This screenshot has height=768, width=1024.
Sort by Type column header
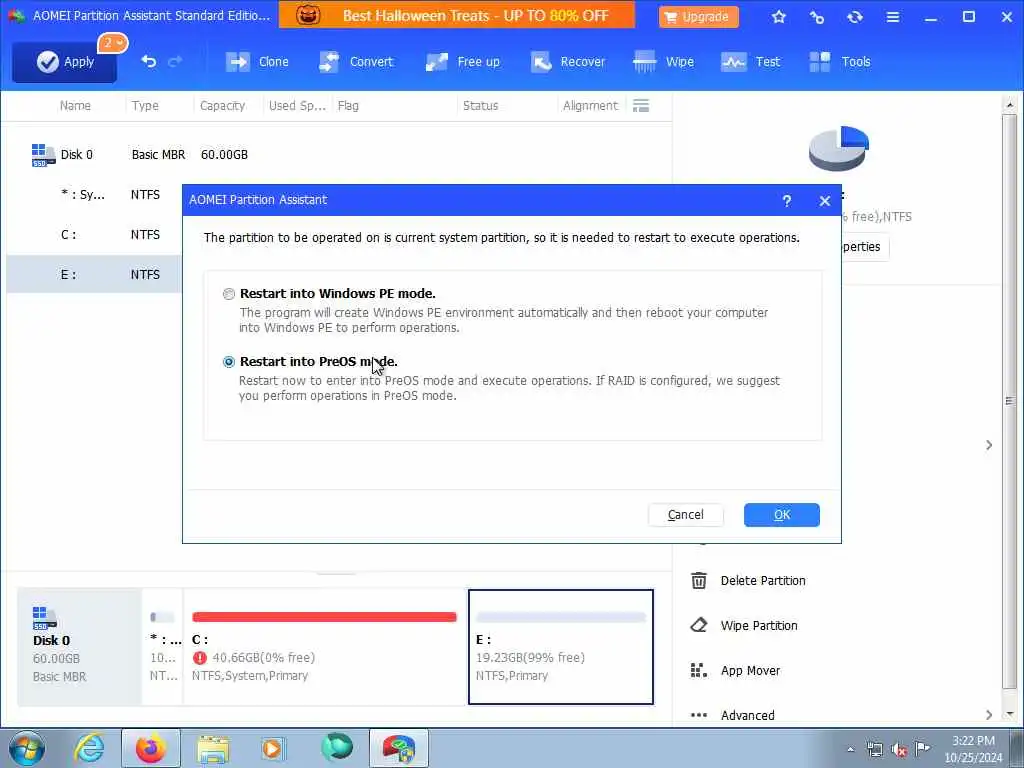(x=145, y=105)
